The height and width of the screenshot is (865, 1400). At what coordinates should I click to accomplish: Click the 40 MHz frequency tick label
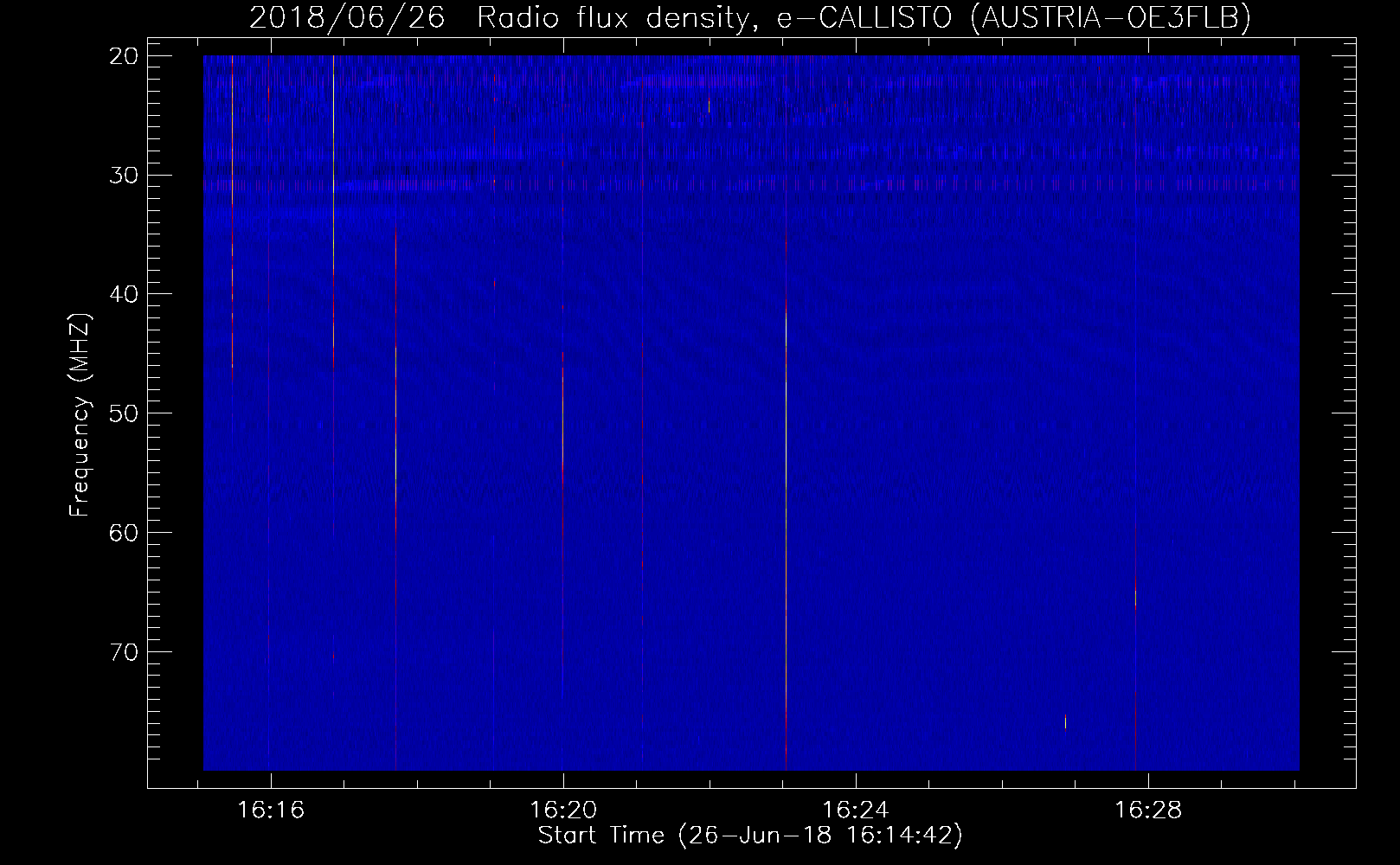(124, 294)
